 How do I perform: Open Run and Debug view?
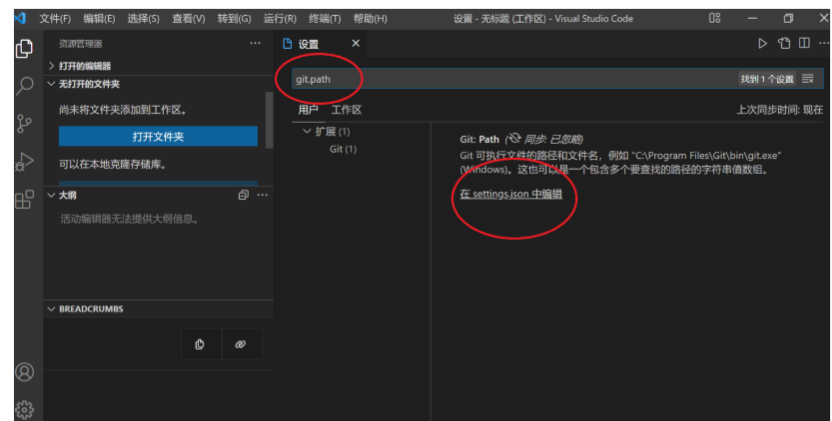(x=24, y=161)
